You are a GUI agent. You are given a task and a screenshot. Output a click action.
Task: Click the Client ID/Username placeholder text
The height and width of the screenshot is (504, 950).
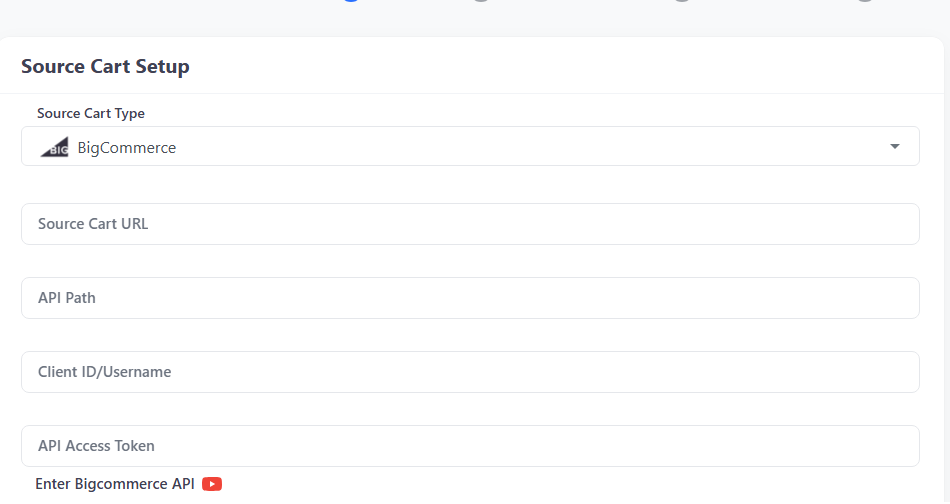pyautogui.click(x=104, y=372)
